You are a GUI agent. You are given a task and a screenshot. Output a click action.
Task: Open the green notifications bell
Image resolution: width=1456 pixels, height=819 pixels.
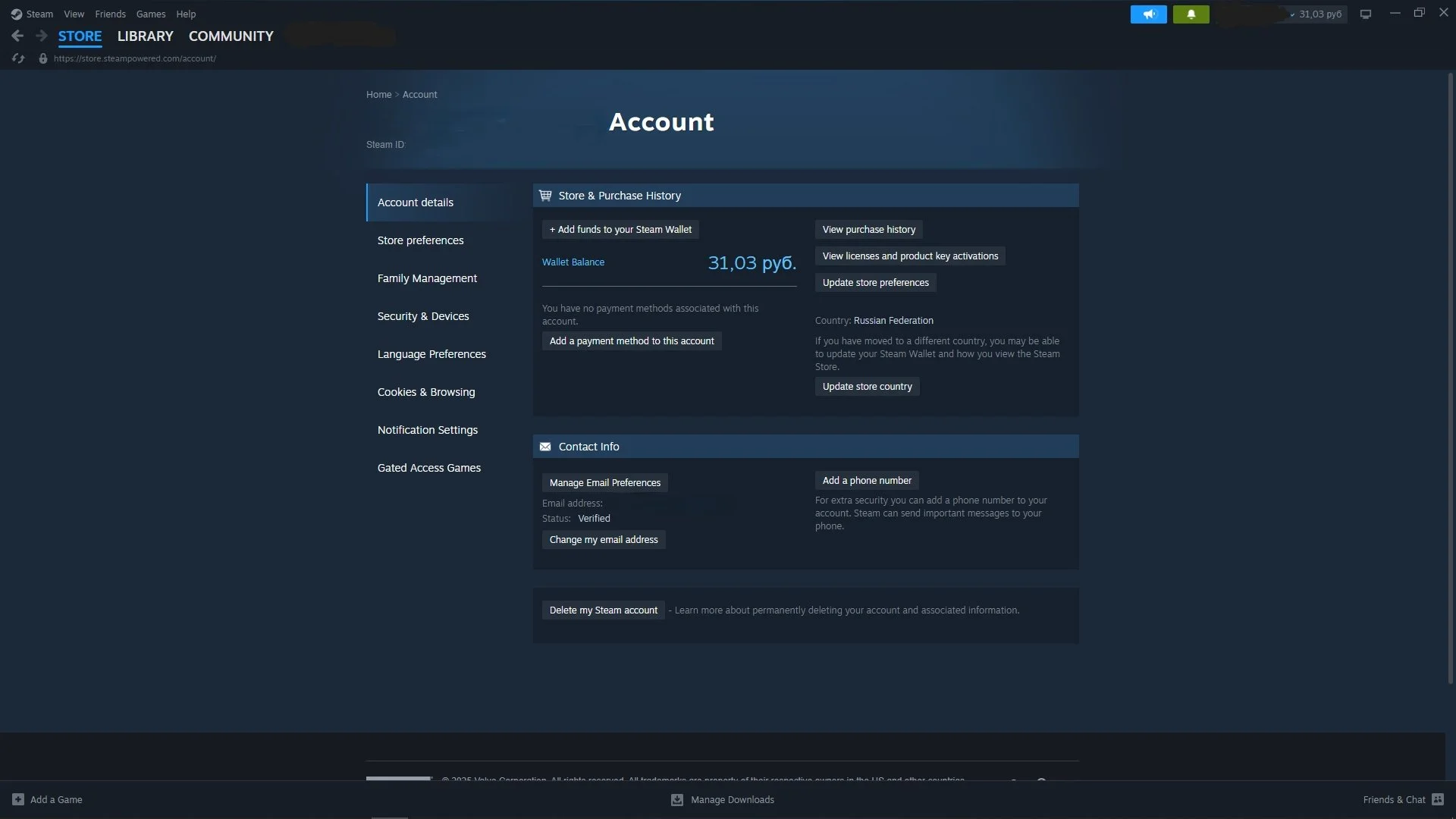(1191, 14)
